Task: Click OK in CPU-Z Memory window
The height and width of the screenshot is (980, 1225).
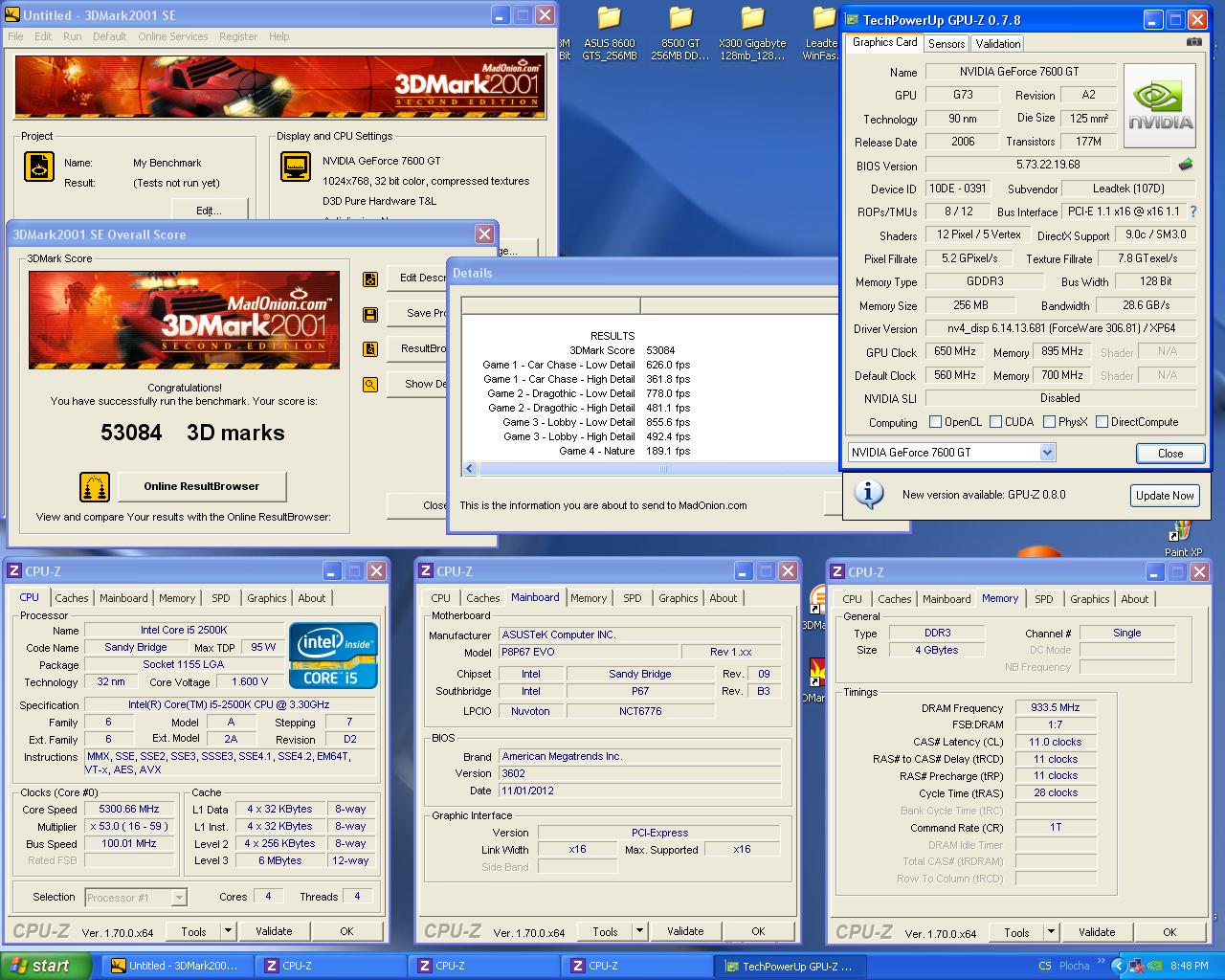Action: 1169,931
